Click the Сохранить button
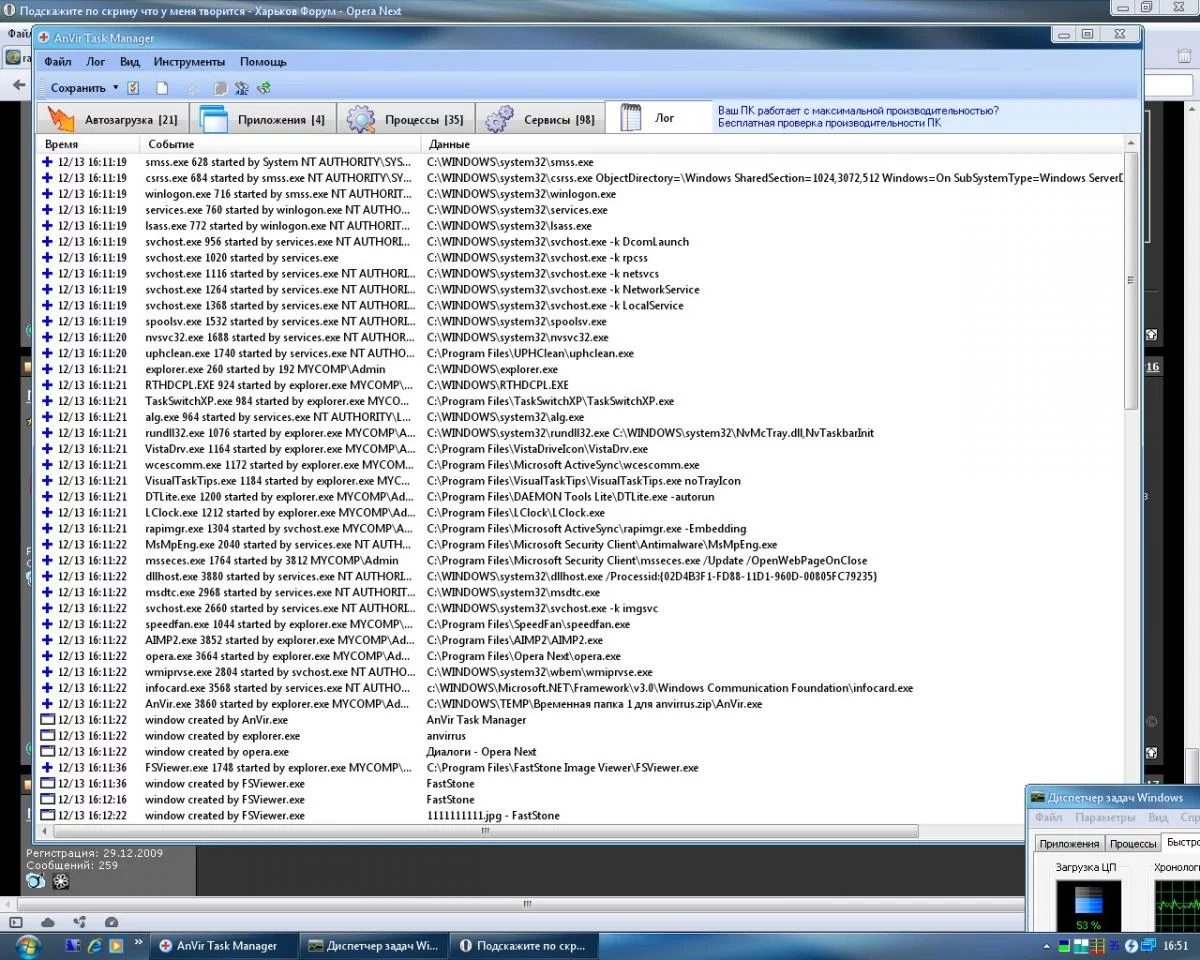 (x=78, y=88)
